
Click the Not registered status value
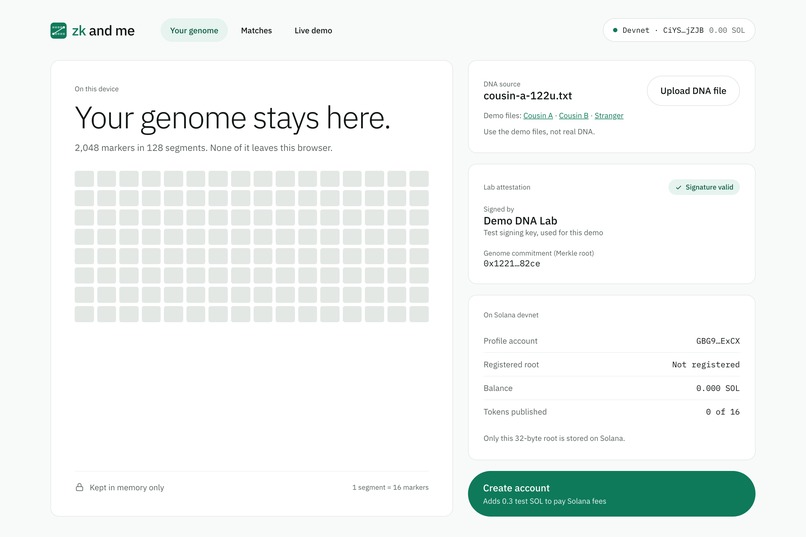pos(706,364)
